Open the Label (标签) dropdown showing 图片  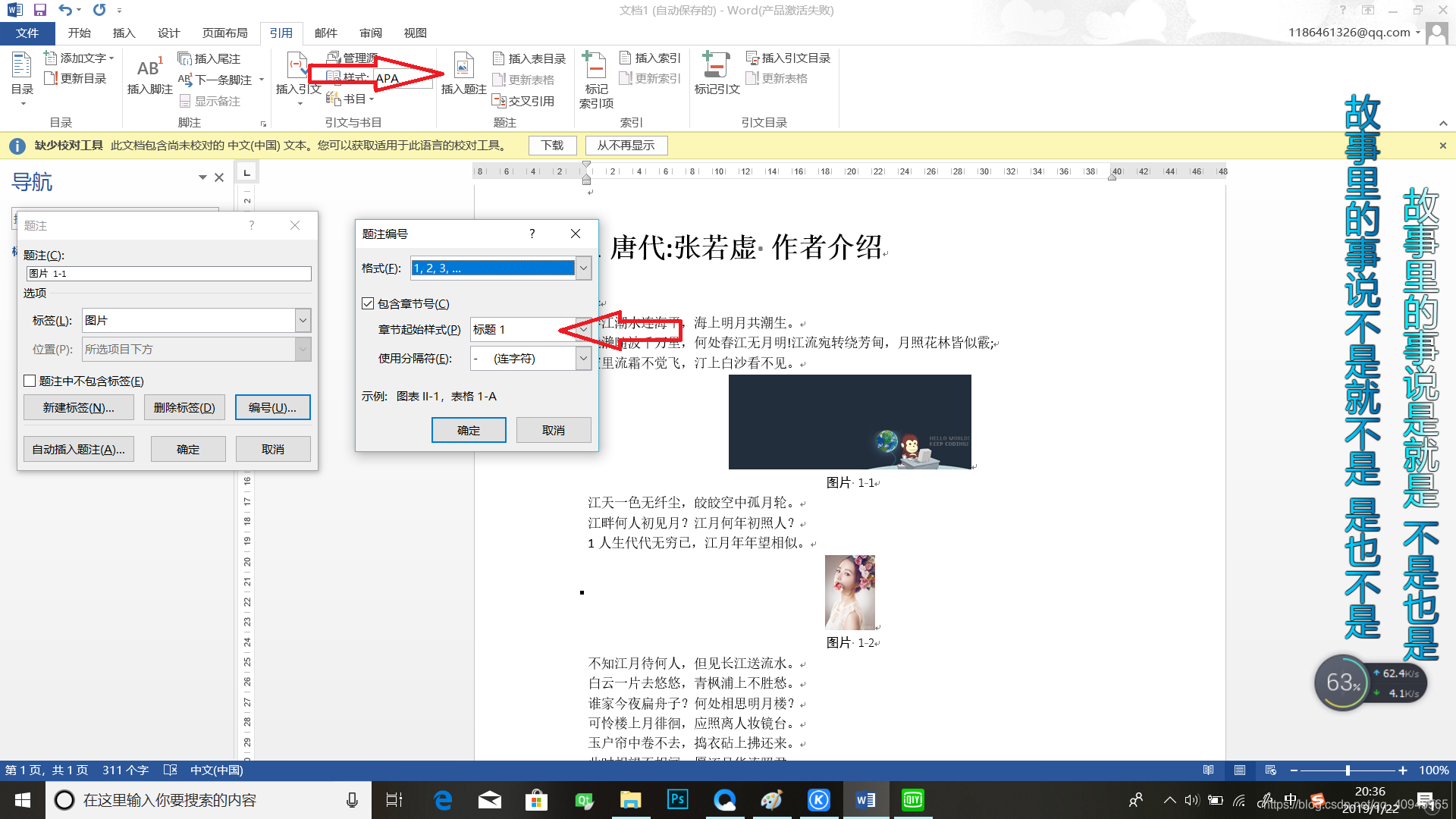tap(303, 320)
